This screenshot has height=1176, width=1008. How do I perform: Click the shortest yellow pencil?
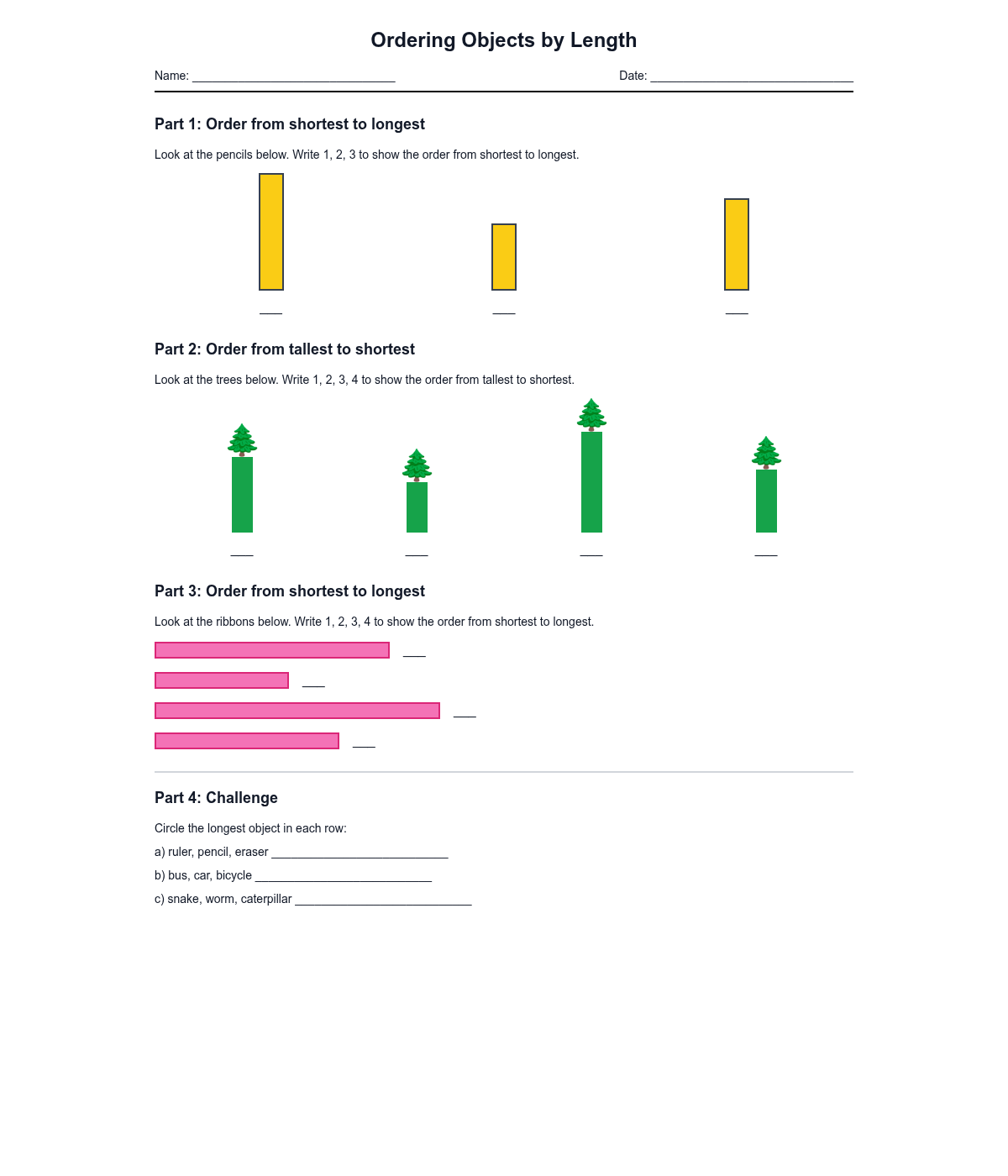pos(504,257)
